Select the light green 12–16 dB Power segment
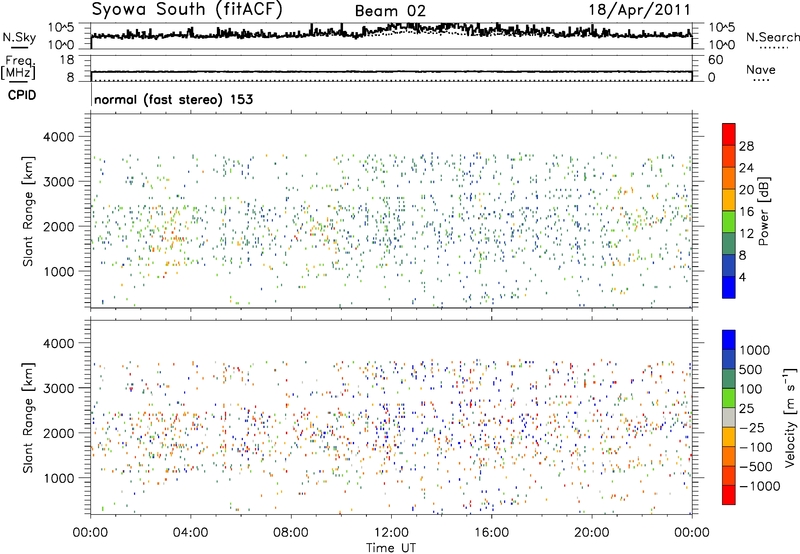800x554 pixels. pos(729,221)
